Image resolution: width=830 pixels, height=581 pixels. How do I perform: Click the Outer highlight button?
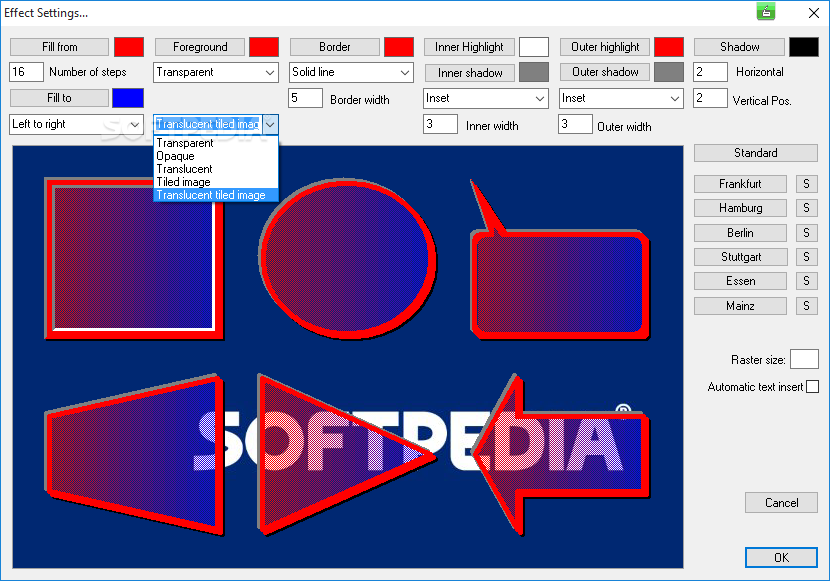(x=605, y=47)
